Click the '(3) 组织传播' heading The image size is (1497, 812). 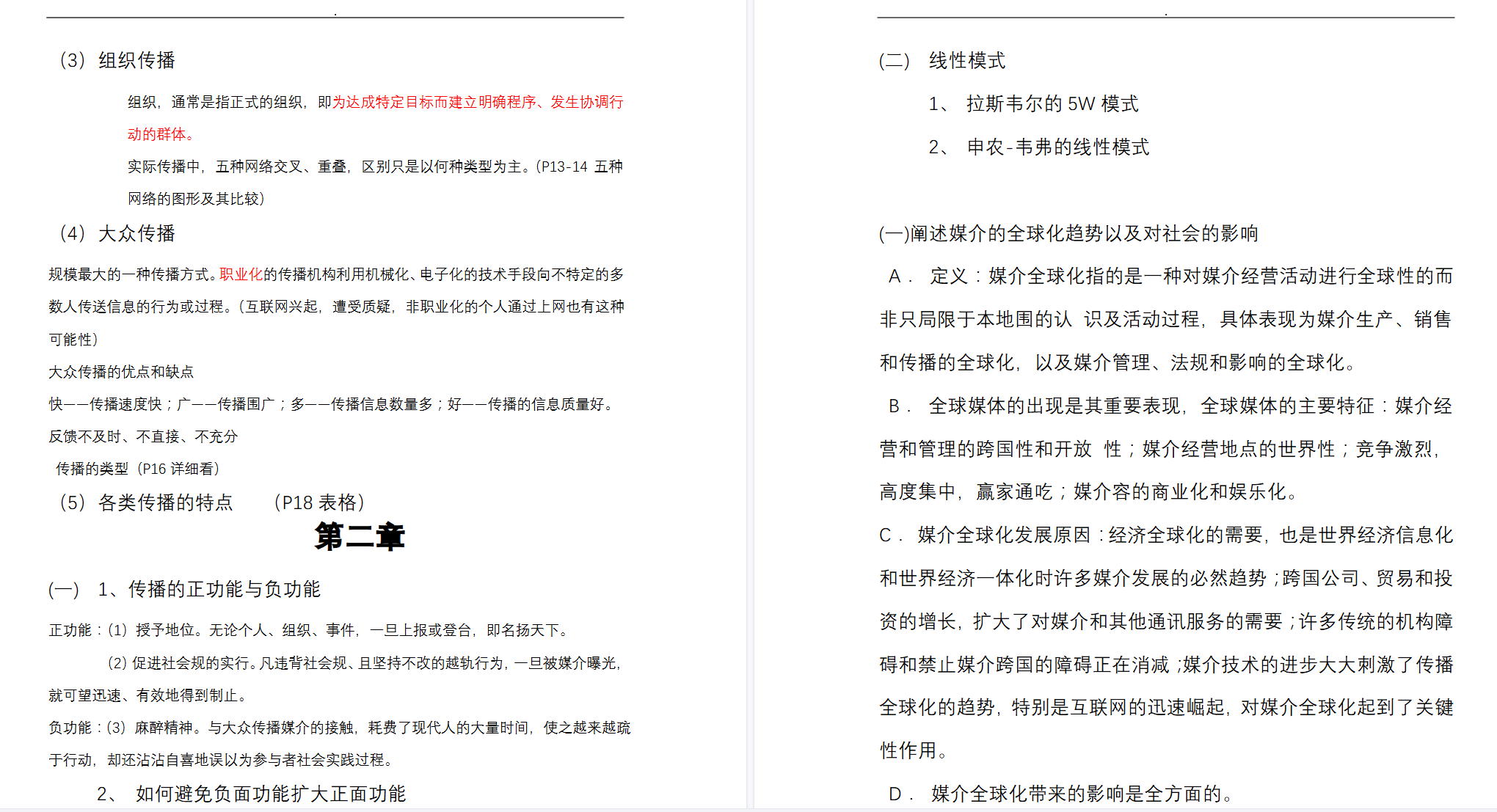(x=117, y=60)
